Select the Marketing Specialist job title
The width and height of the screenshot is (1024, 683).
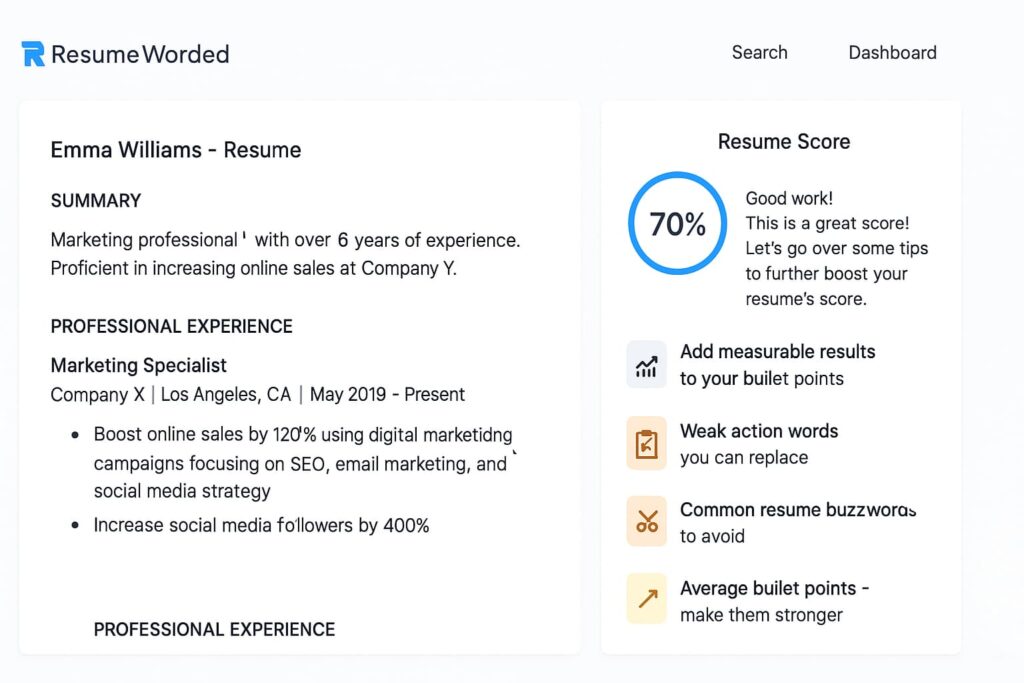pyautogui.click(x=139, y=365)
